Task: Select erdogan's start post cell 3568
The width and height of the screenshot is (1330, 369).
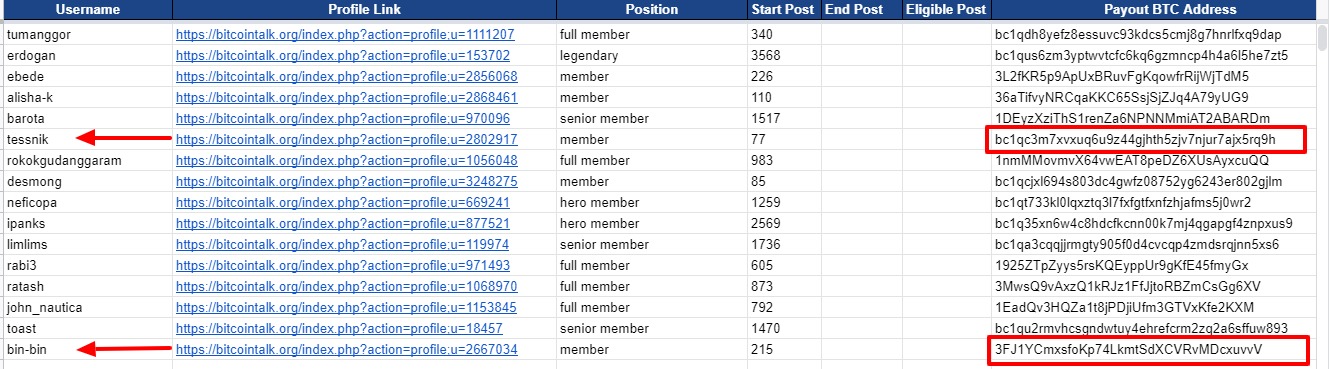Action: click(783, 55)
